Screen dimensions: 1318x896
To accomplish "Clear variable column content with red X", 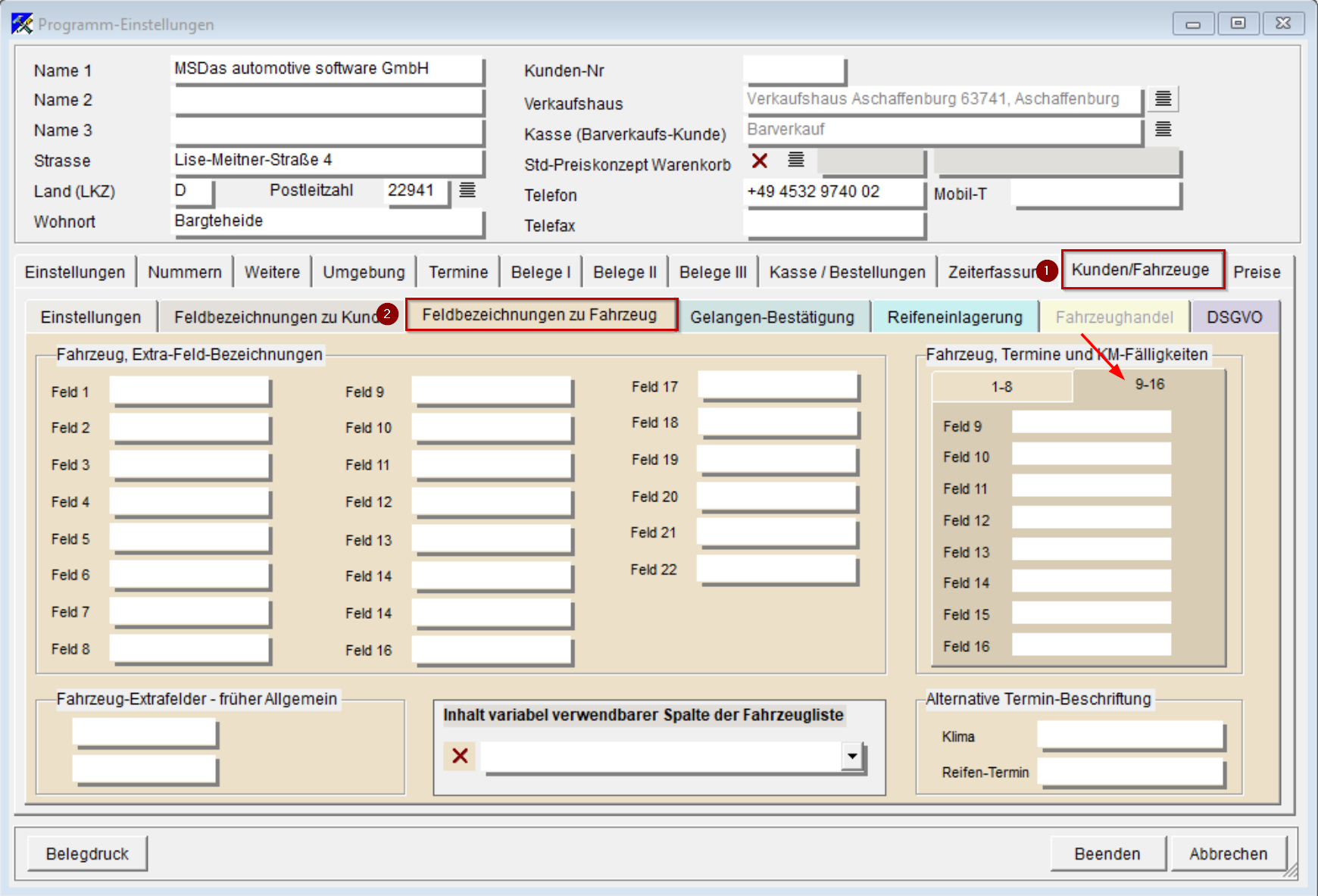I will pyautogui.click(x=460, y=756).
